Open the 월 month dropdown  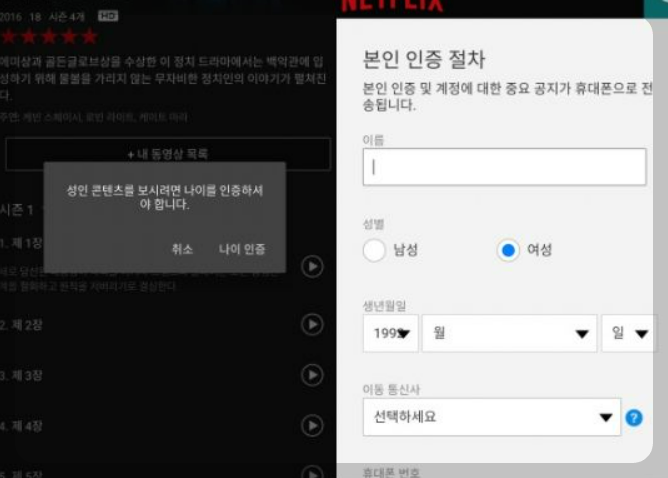[509, 333]
